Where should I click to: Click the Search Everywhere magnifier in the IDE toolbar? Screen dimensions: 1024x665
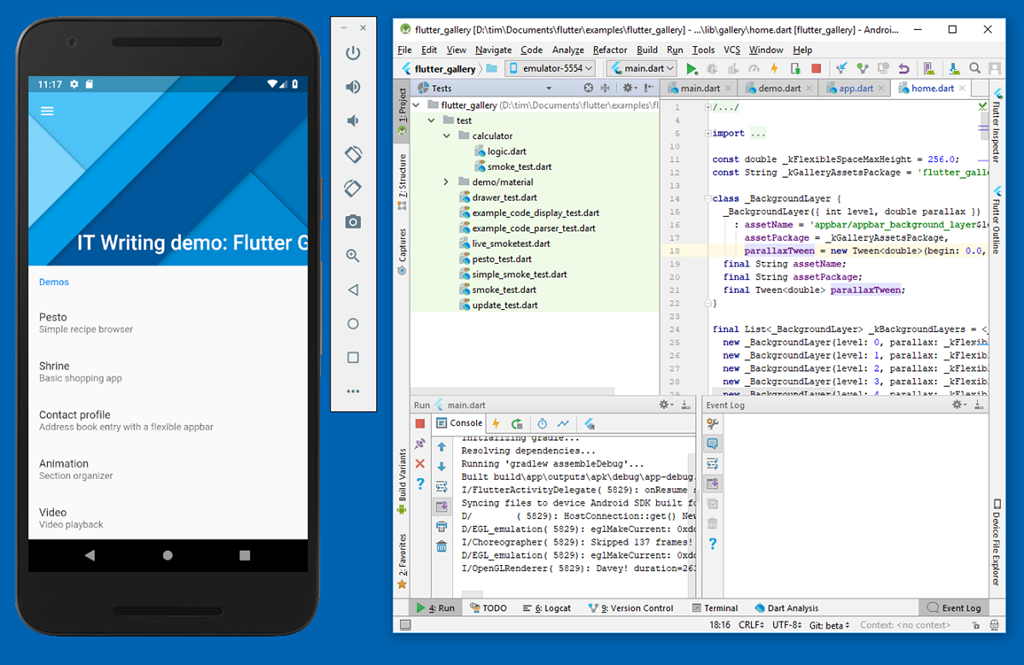tap(974, 69)
